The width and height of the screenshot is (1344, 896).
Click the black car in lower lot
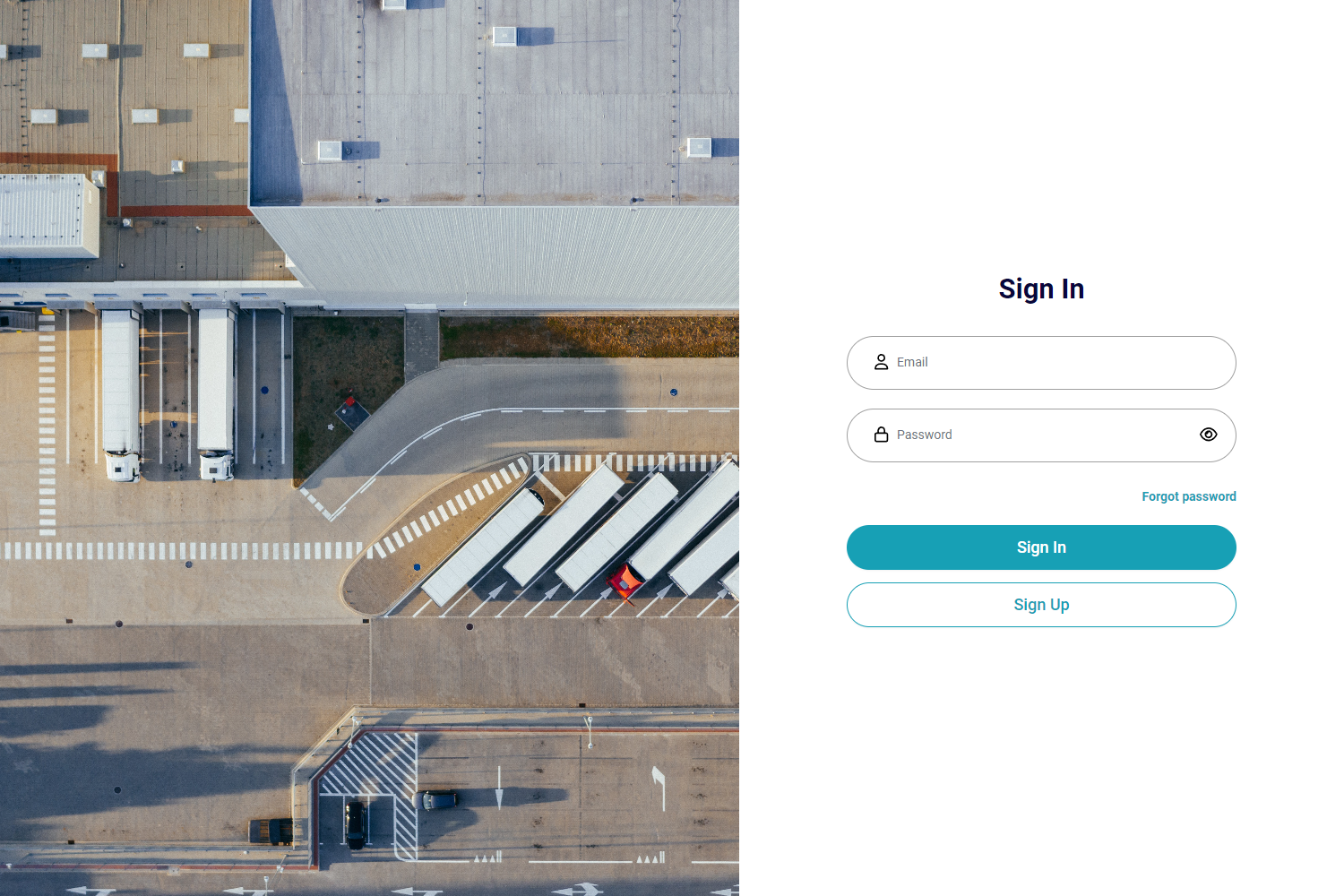[x=356, y=824]
